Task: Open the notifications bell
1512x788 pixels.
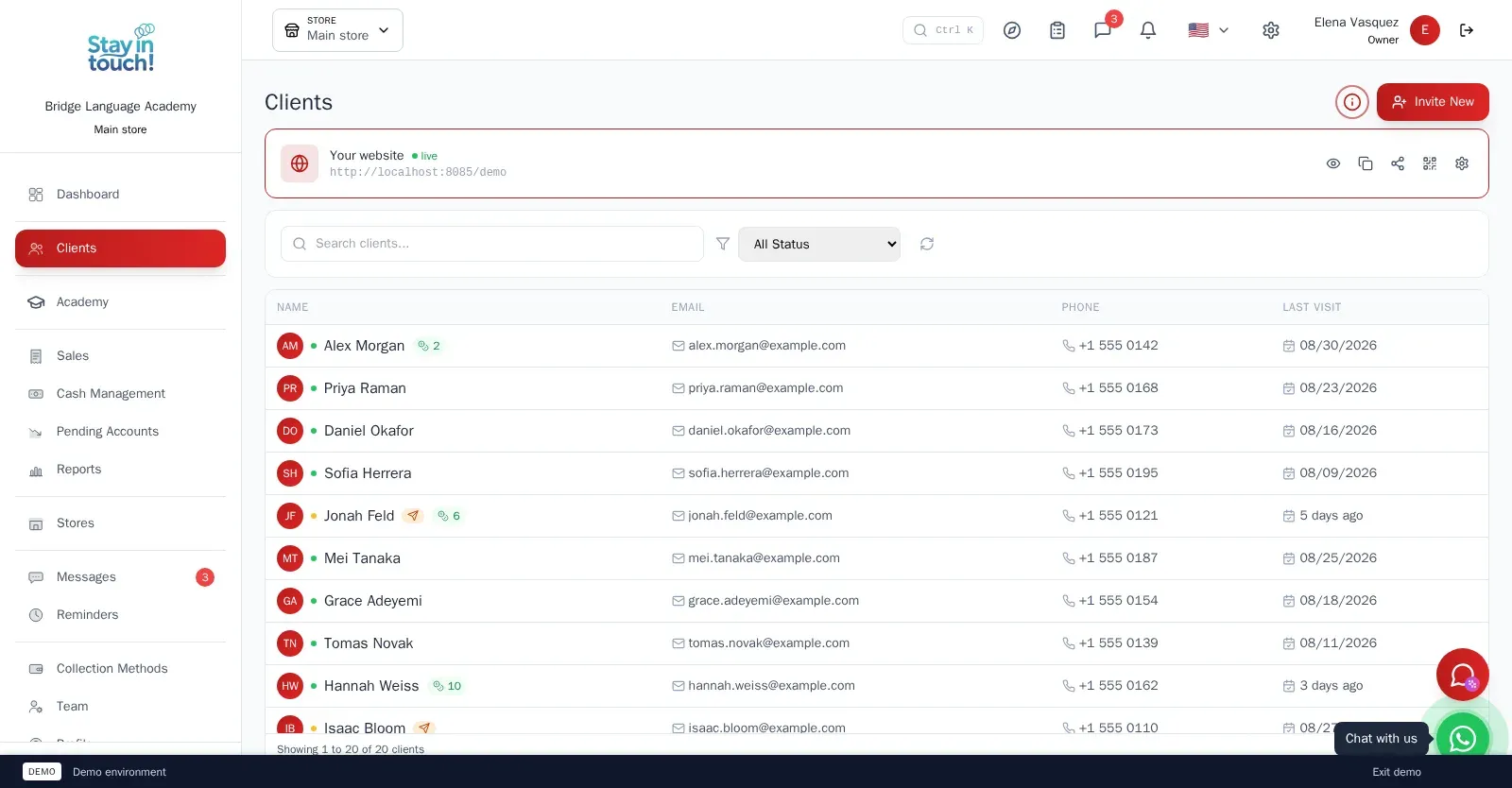Action: [x=1148, y=30]
